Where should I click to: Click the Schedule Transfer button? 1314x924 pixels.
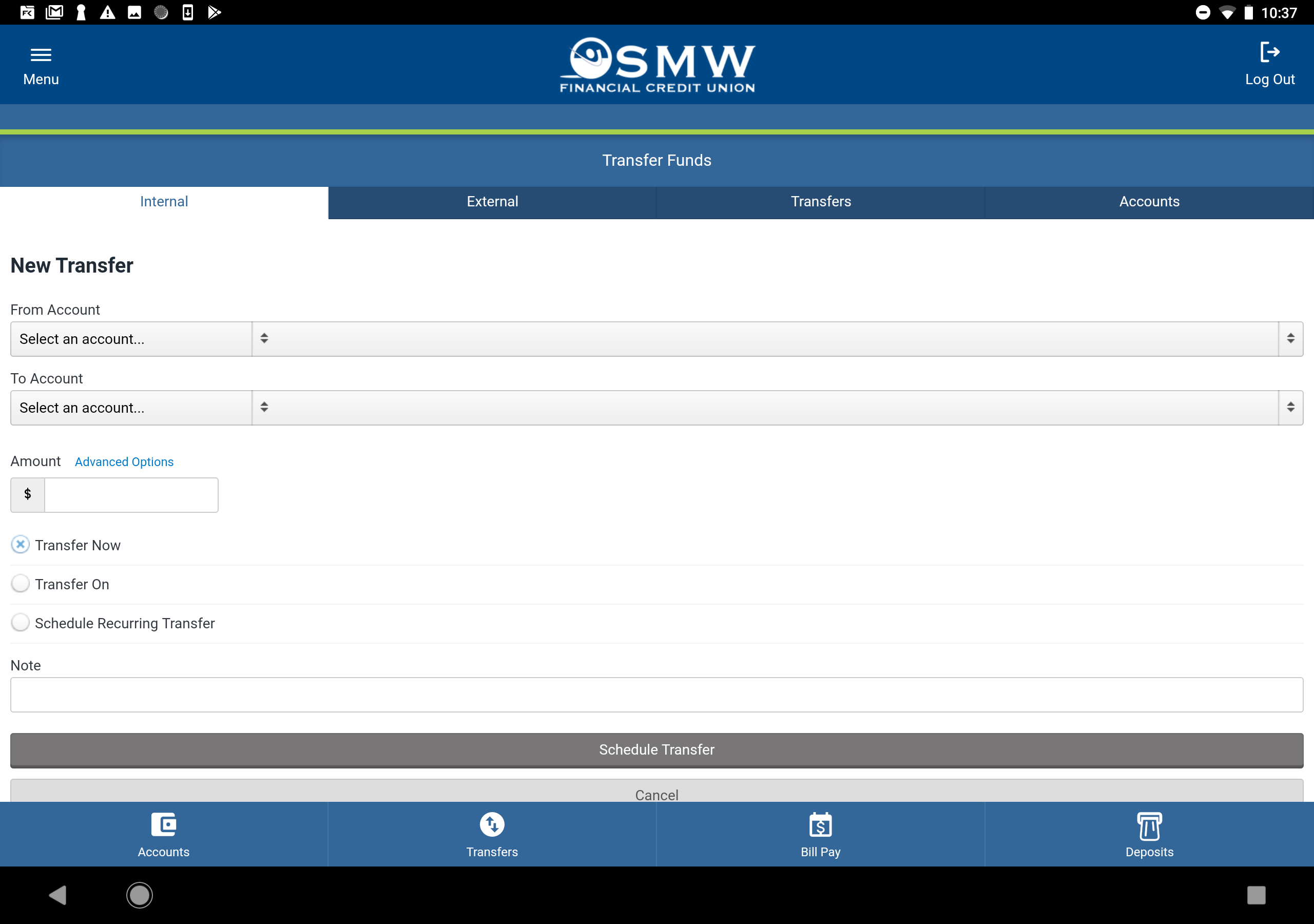[x=657, y=750]
